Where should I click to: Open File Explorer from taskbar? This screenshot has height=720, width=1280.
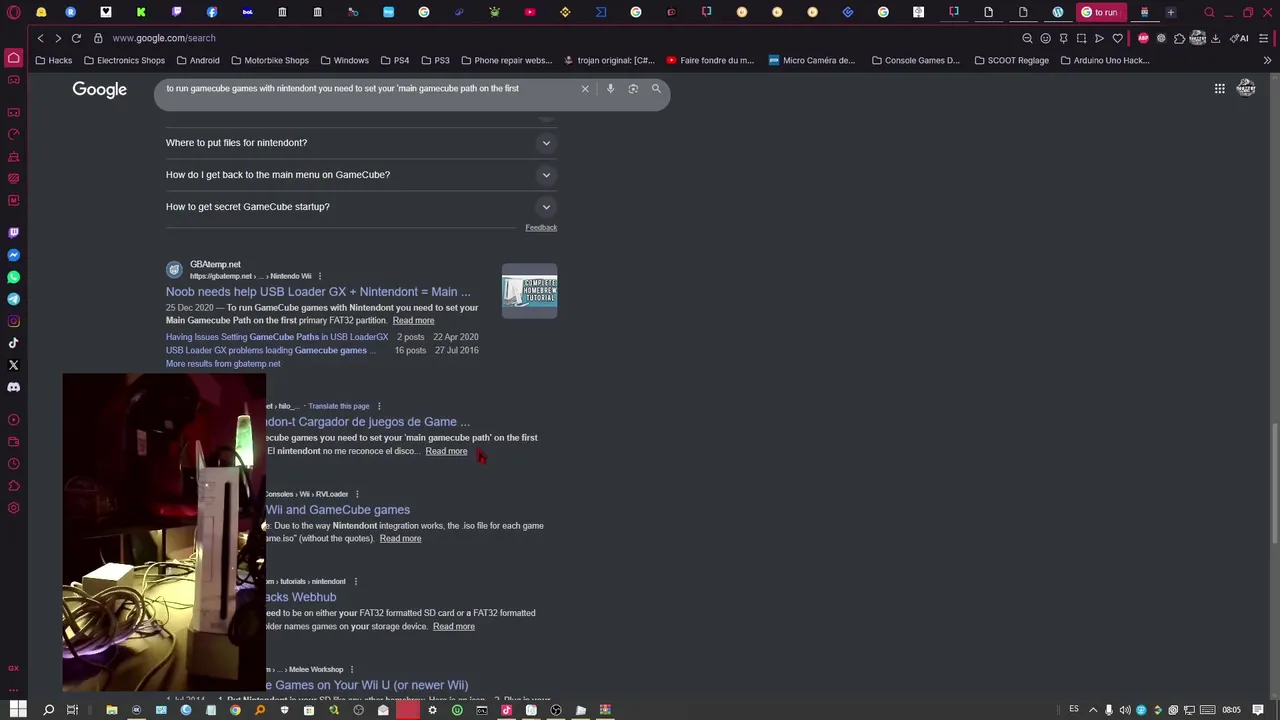click(112, 710)
